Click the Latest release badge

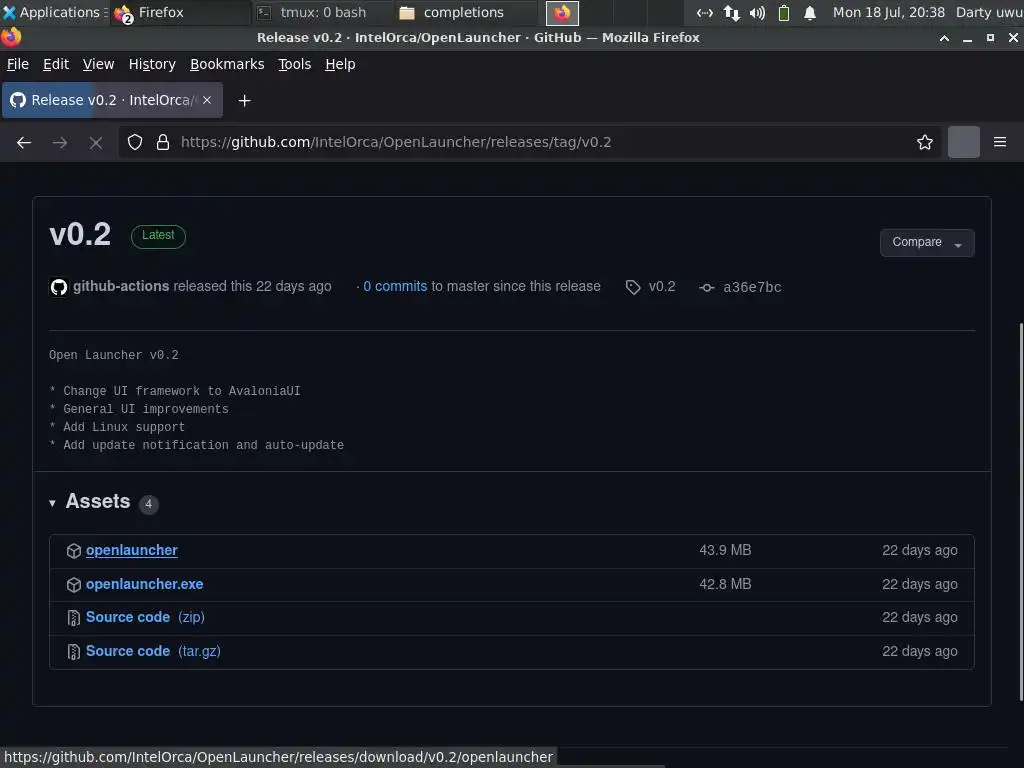coord(158,236)
